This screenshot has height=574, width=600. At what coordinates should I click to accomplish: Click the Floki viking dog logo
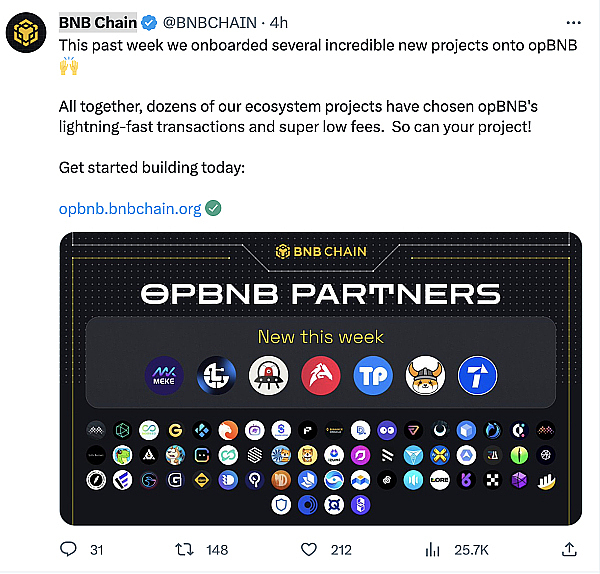point(425,375)
